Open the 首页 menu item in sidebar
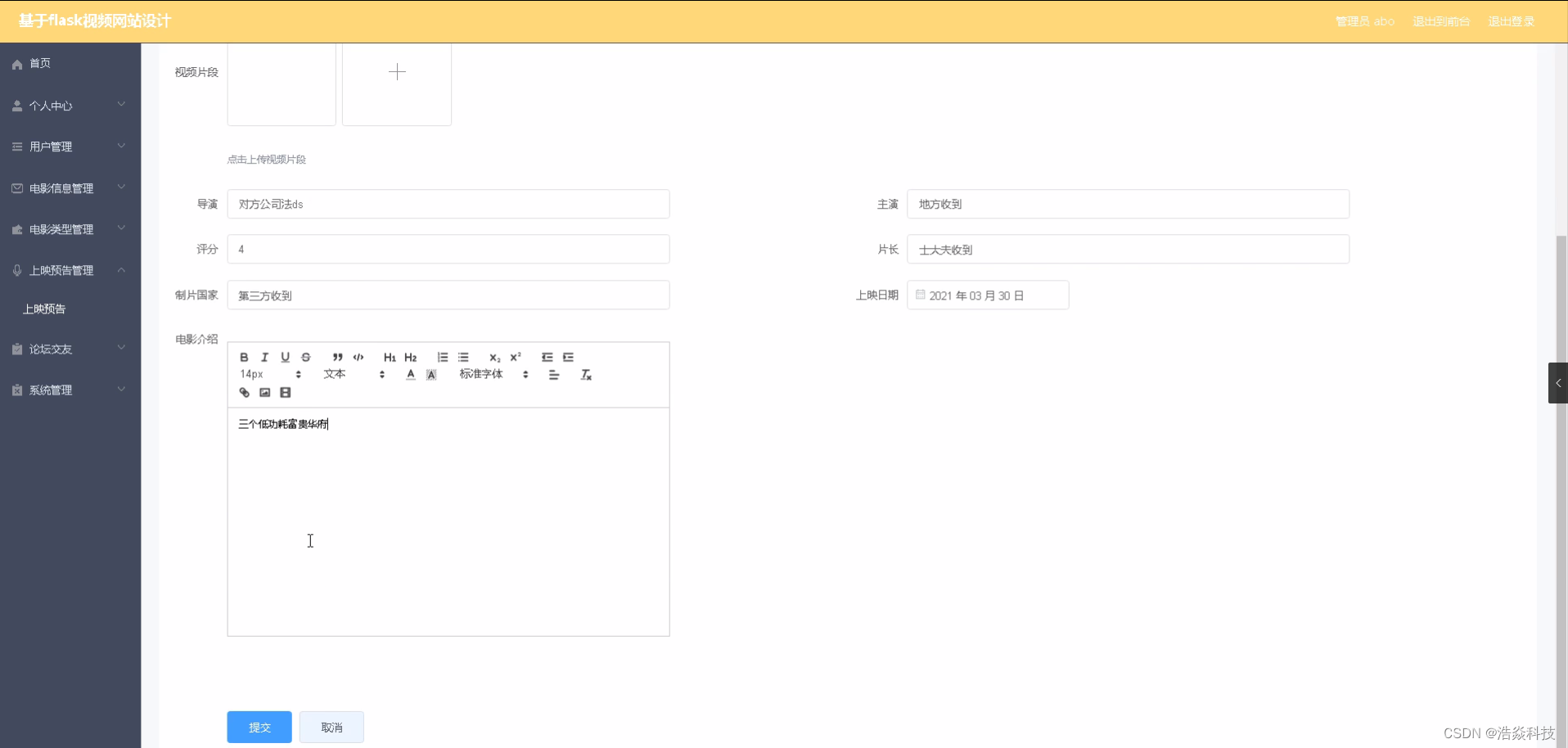The image size is (1568, 748). (39, 63)
